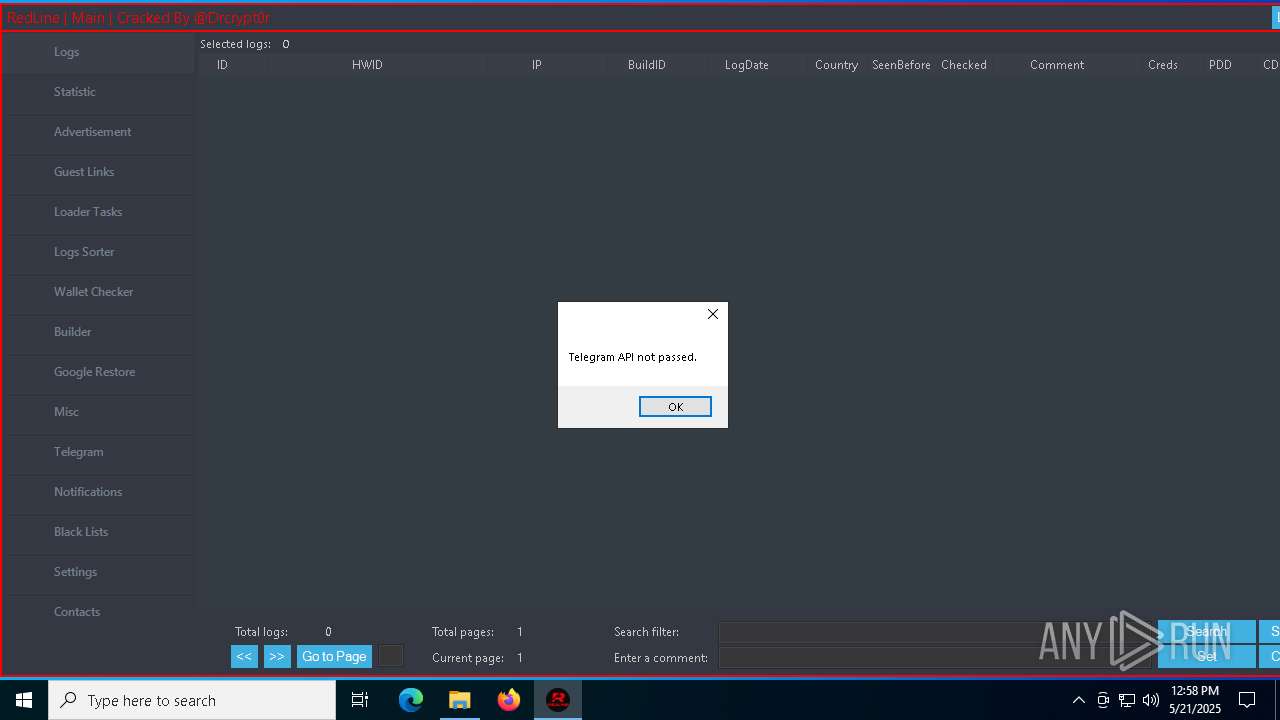The height and width of the screenshot is (720, 1280).
Task: Click the Enter a comment field
Action: click(x=936, y=658)
